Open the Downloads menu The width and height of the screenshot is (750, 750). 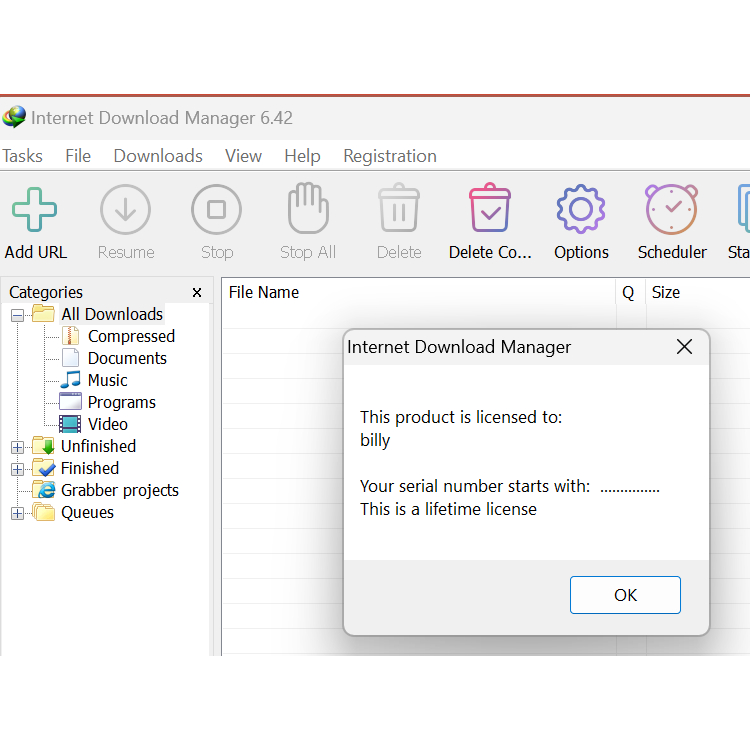158,156
